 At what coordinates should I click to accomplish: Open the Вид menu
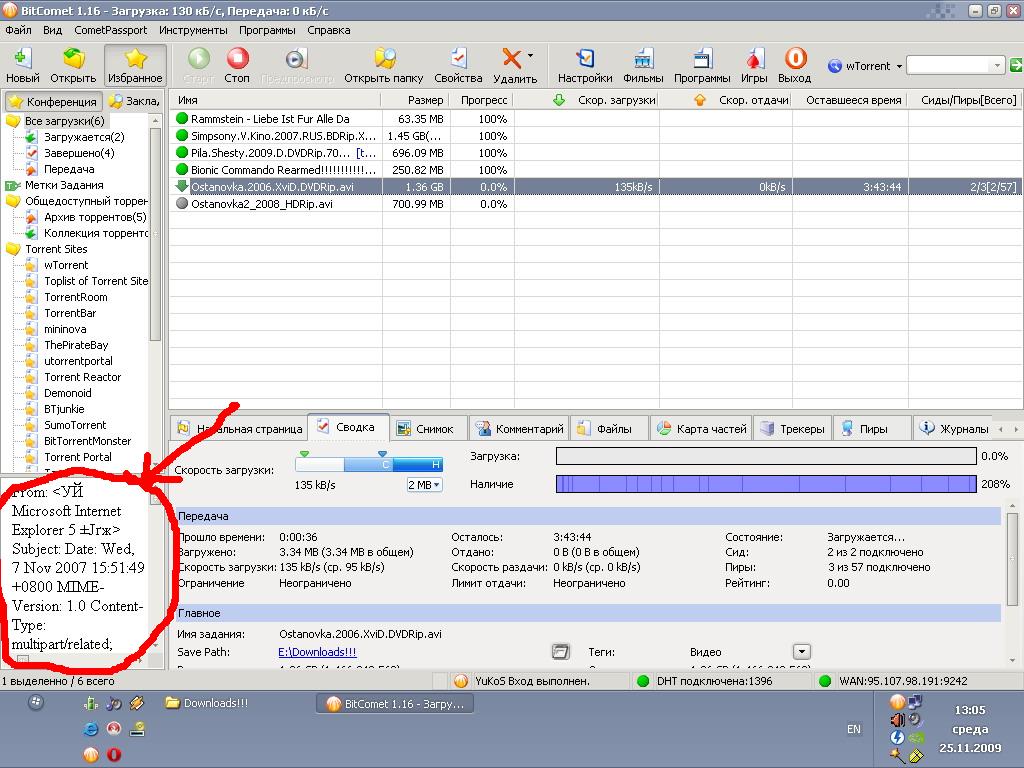(x=52, y=30)
